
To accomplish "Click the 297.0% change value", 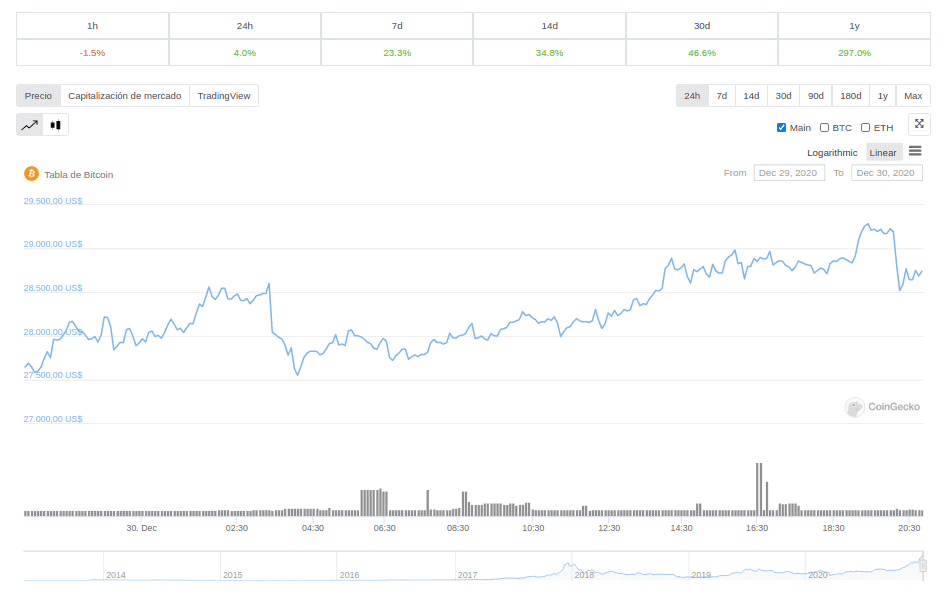I will 855,53.
